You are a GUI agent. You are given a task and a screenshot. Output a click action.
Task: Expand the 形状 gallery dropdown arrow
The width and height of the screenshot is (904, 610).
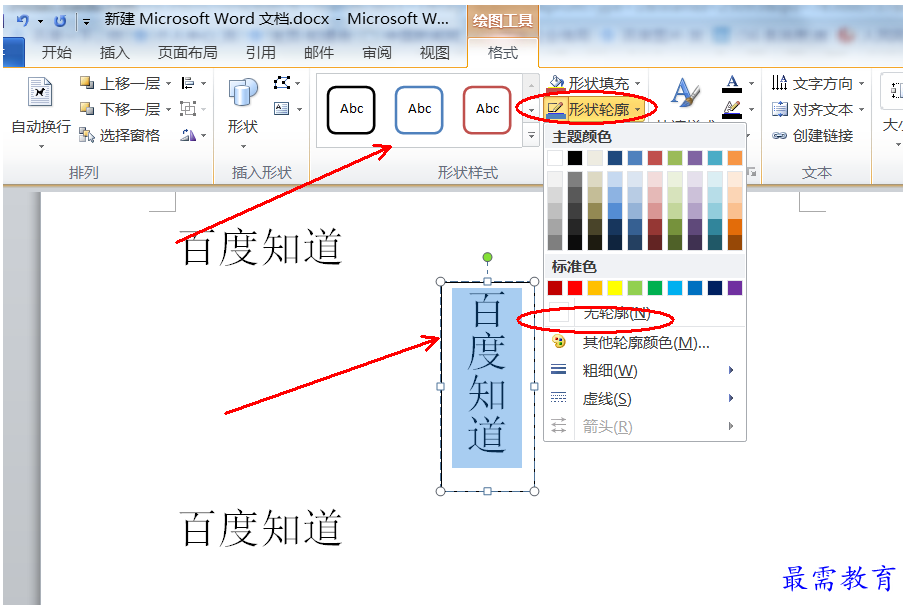(x=243, y=146)
